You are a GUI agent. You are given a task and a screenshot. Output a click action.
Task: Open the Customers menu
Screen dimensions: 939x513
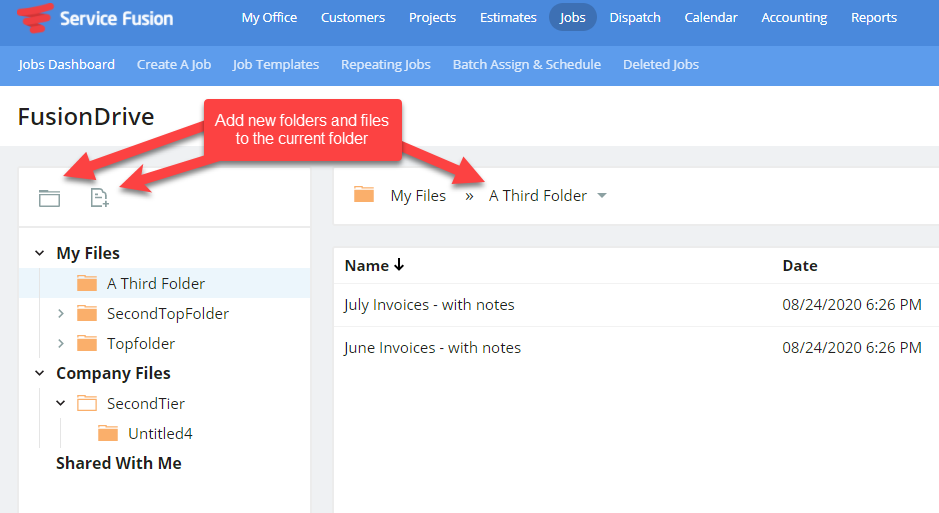point(353,17)
